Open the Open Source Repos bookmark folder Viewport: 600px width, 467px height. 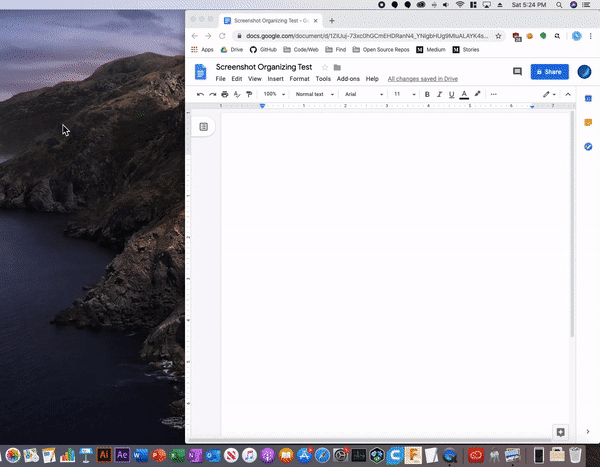(381, 50)
